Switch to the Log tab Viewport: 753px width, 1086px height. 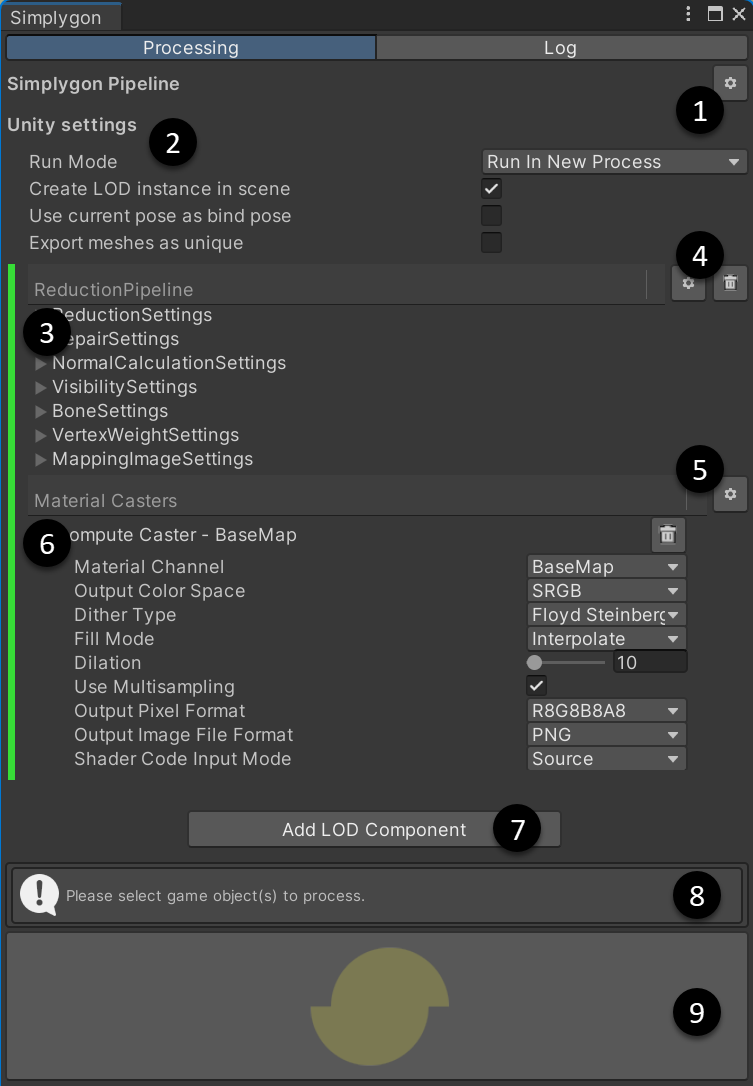560,47
